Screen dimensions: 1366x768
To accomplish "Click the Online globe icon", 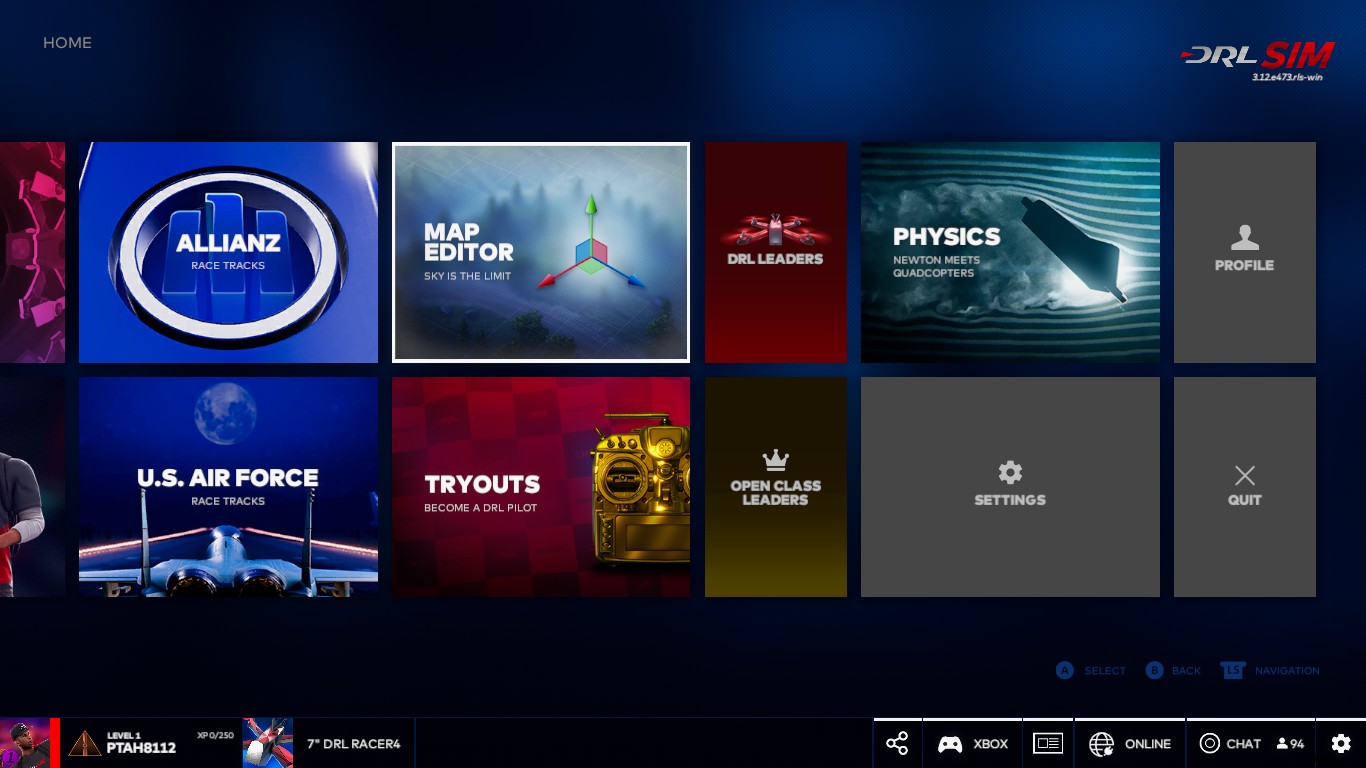I will (1102, 744).
